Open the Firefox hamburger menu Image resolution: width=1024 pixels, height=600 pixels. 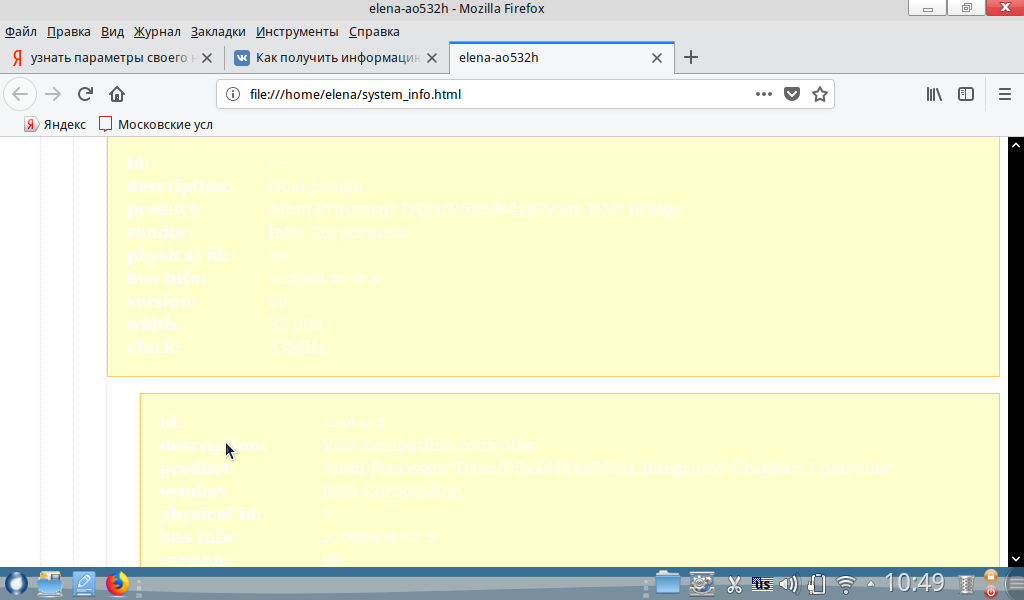1004,94
